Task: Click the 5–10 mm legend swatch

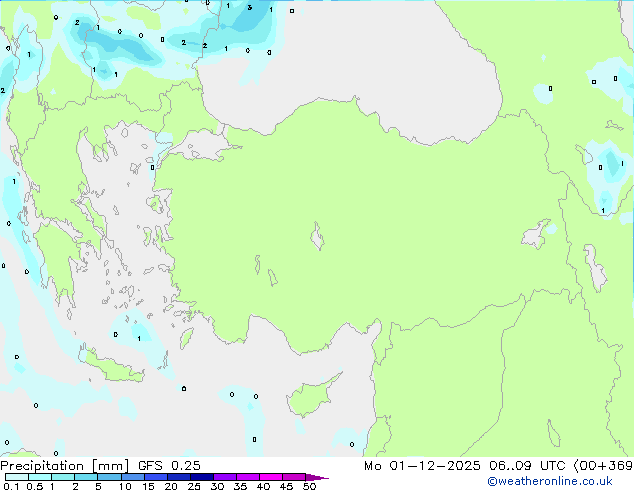Action: pyautogui.click(x=109, y=477)
